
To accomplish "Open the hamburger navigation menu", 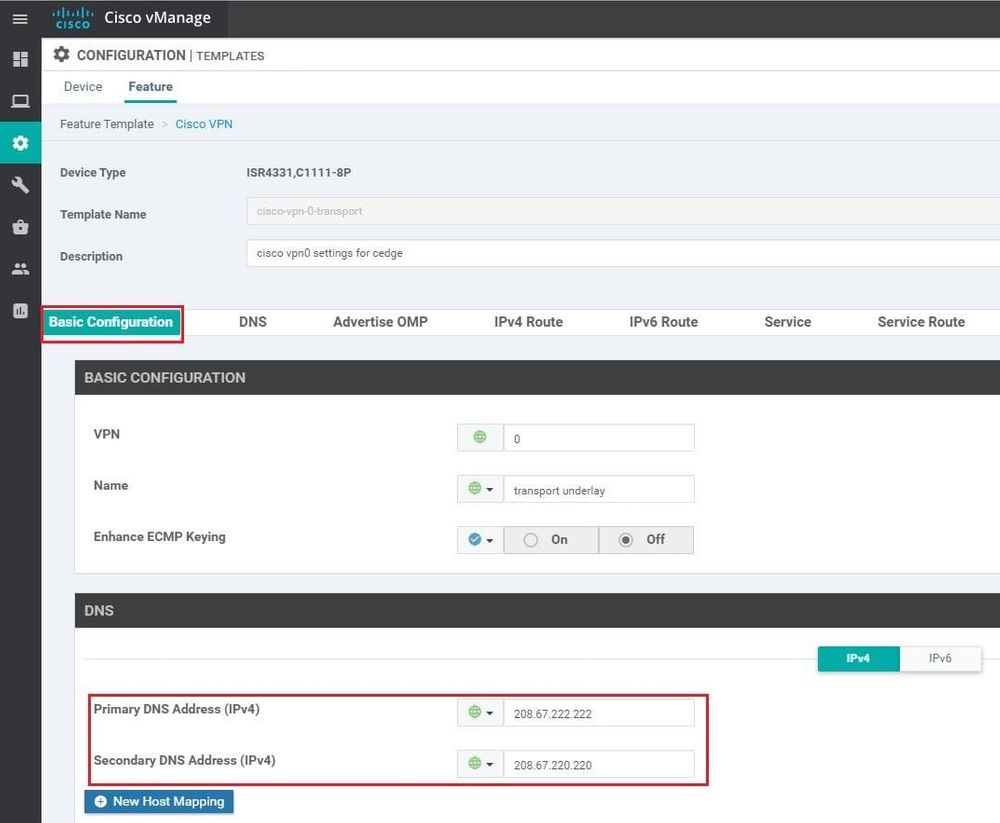I will point(20,18).
